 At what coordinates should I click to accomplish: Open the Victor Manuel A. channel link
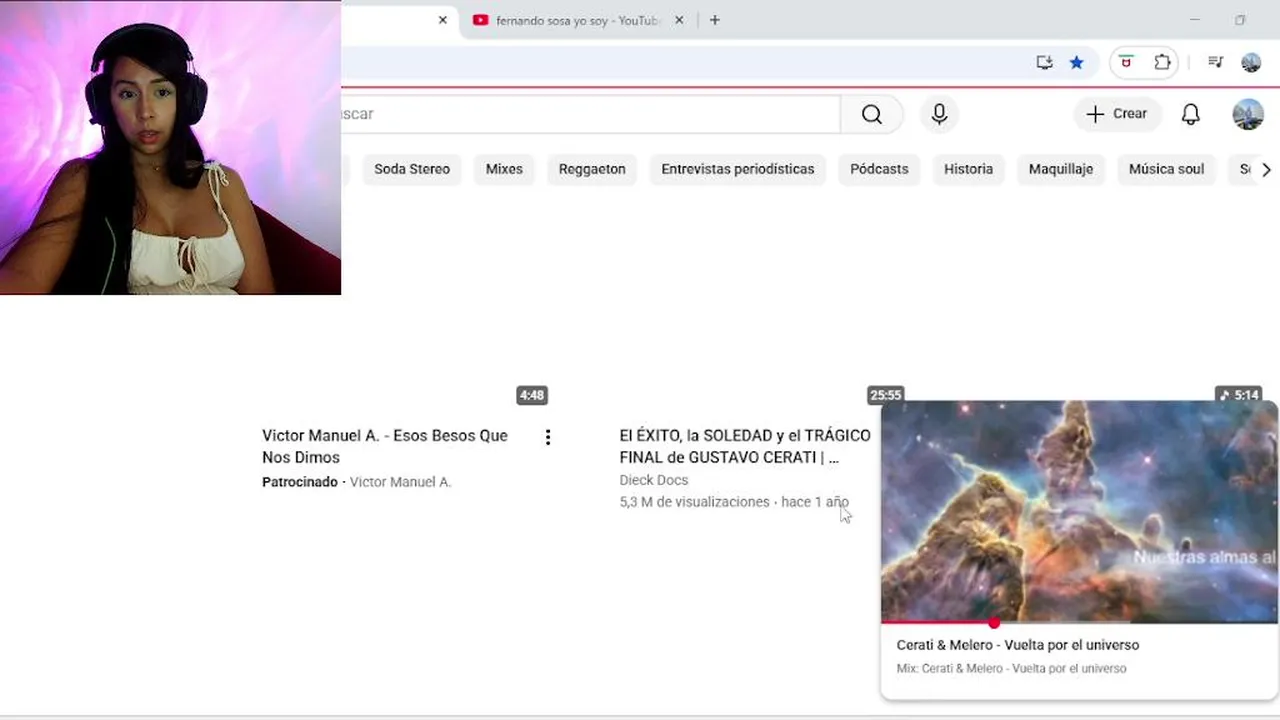pos(400,482)
